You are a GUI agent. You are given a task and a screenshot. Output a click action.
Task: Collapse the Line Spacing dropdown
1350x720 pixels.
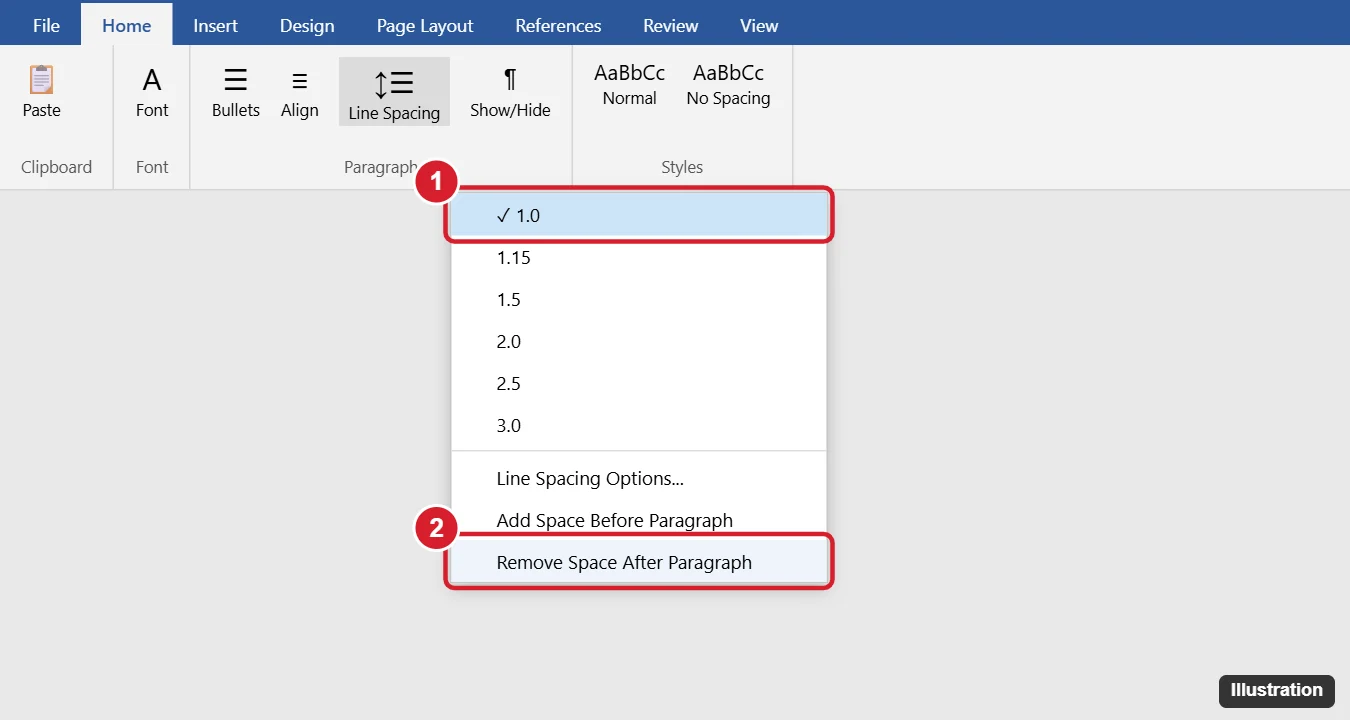pyautogui.click(x=394, y=91)
